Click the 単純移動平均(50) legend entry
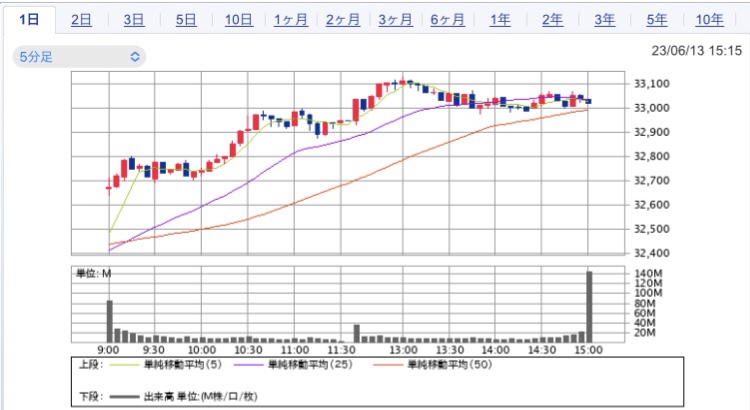750x410 pixels. pyautogui.click(x=449, y=365)
